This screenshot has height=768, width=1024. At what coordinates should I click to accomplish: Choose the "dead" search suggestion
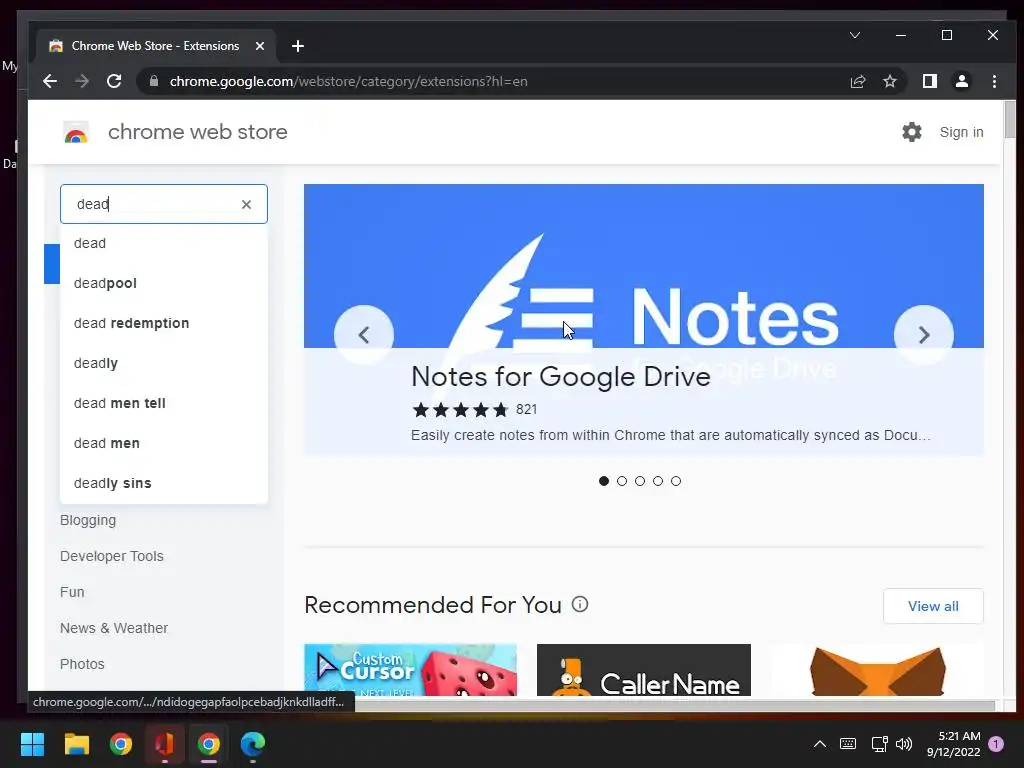(164, 244)
